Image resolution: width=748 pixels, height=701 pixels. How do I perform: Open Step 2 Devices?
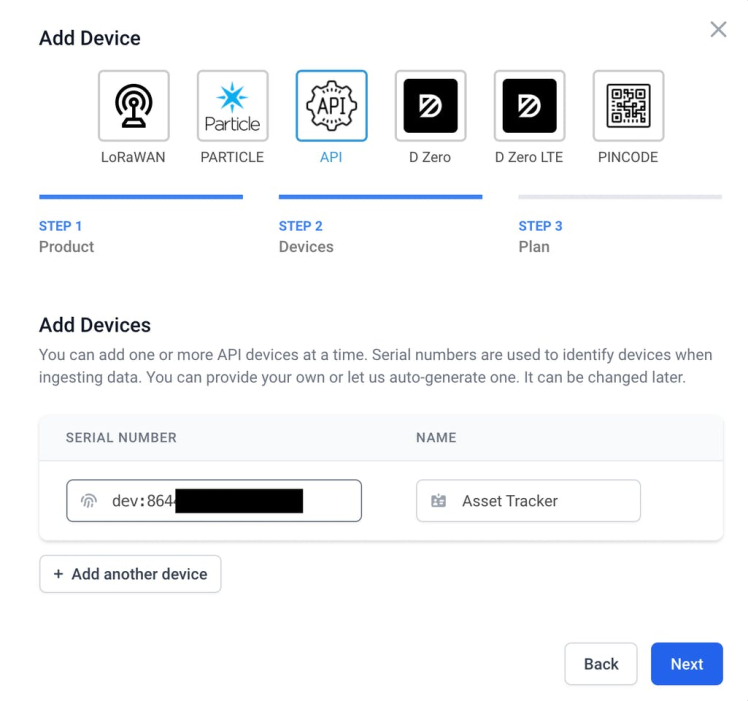click(380, 225)
